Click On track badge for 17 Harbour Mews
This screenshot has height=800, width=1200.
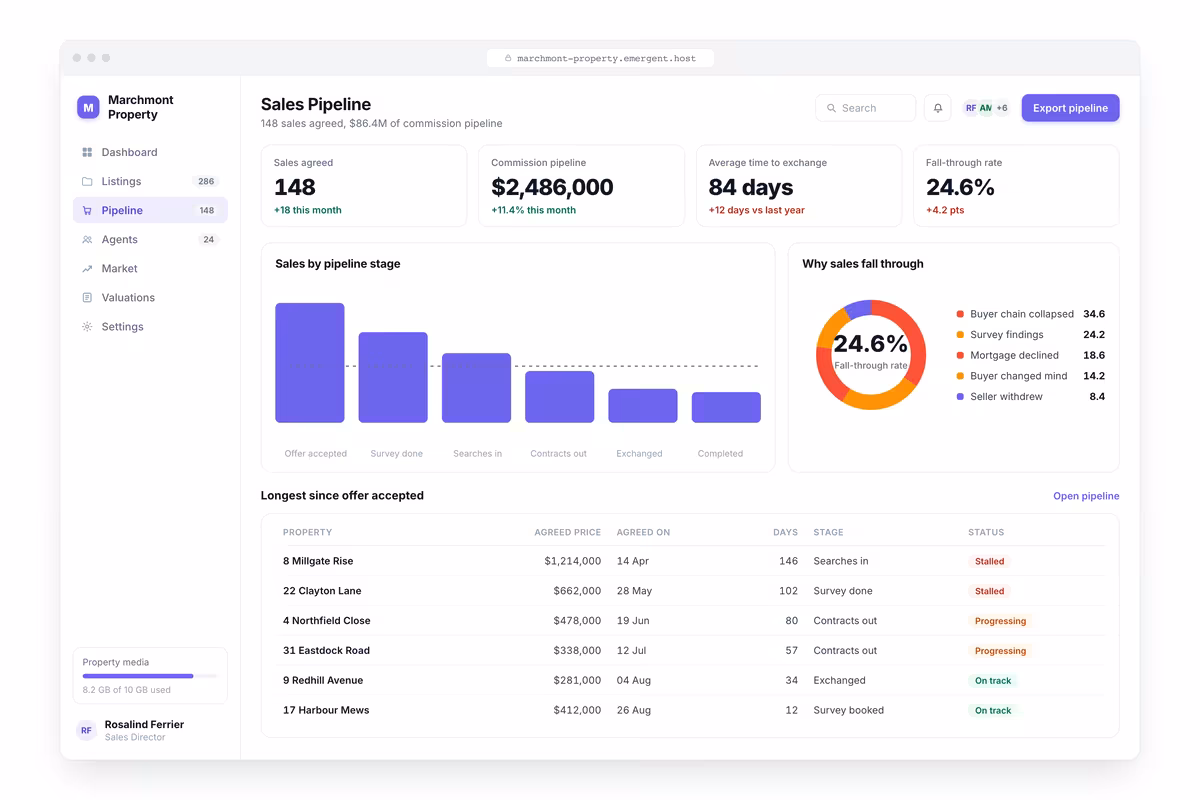993,710
